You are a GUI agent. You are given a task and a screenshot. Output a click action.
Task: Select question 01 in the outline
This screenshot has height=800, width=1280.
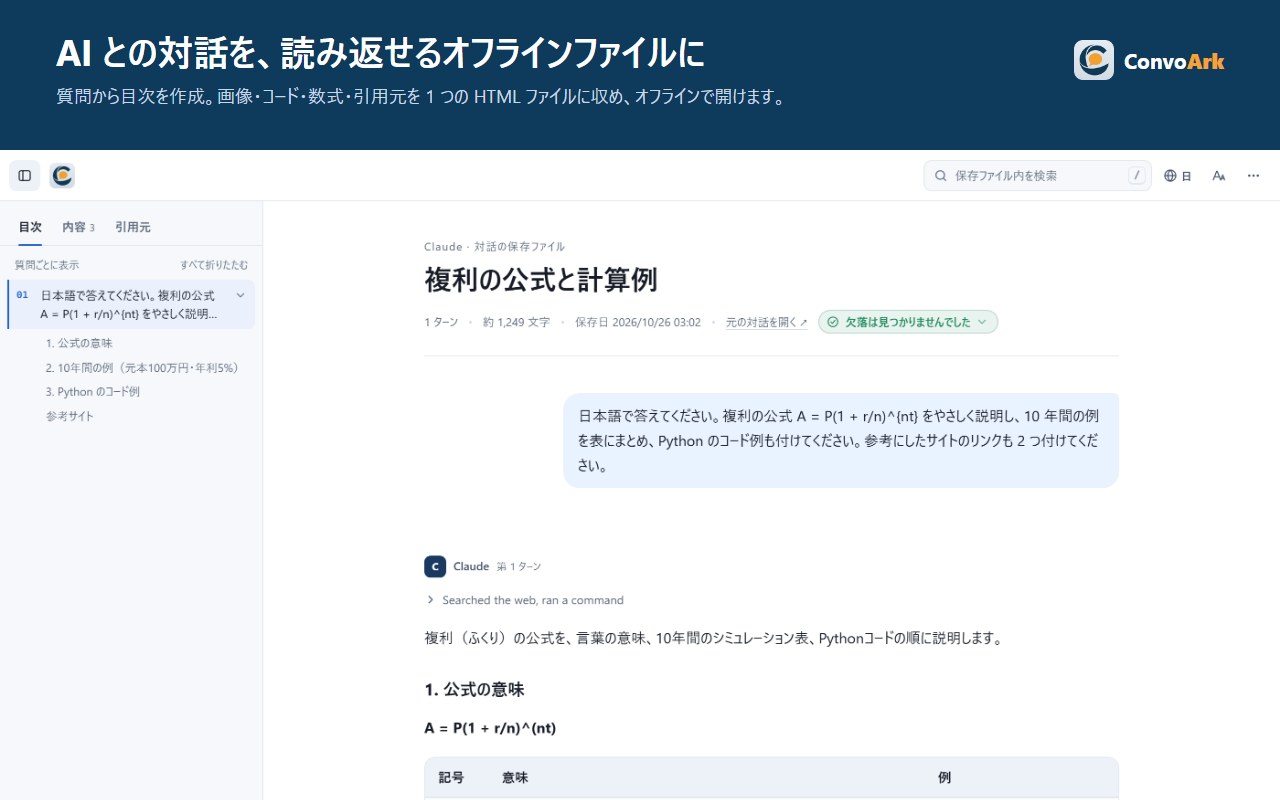pos(131,304)
